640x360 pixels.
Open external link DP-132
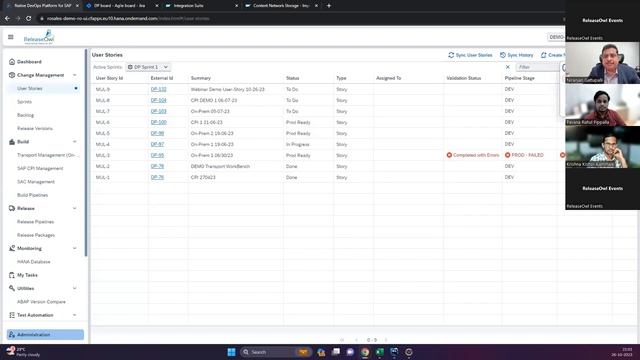click(x=158, y=89)
